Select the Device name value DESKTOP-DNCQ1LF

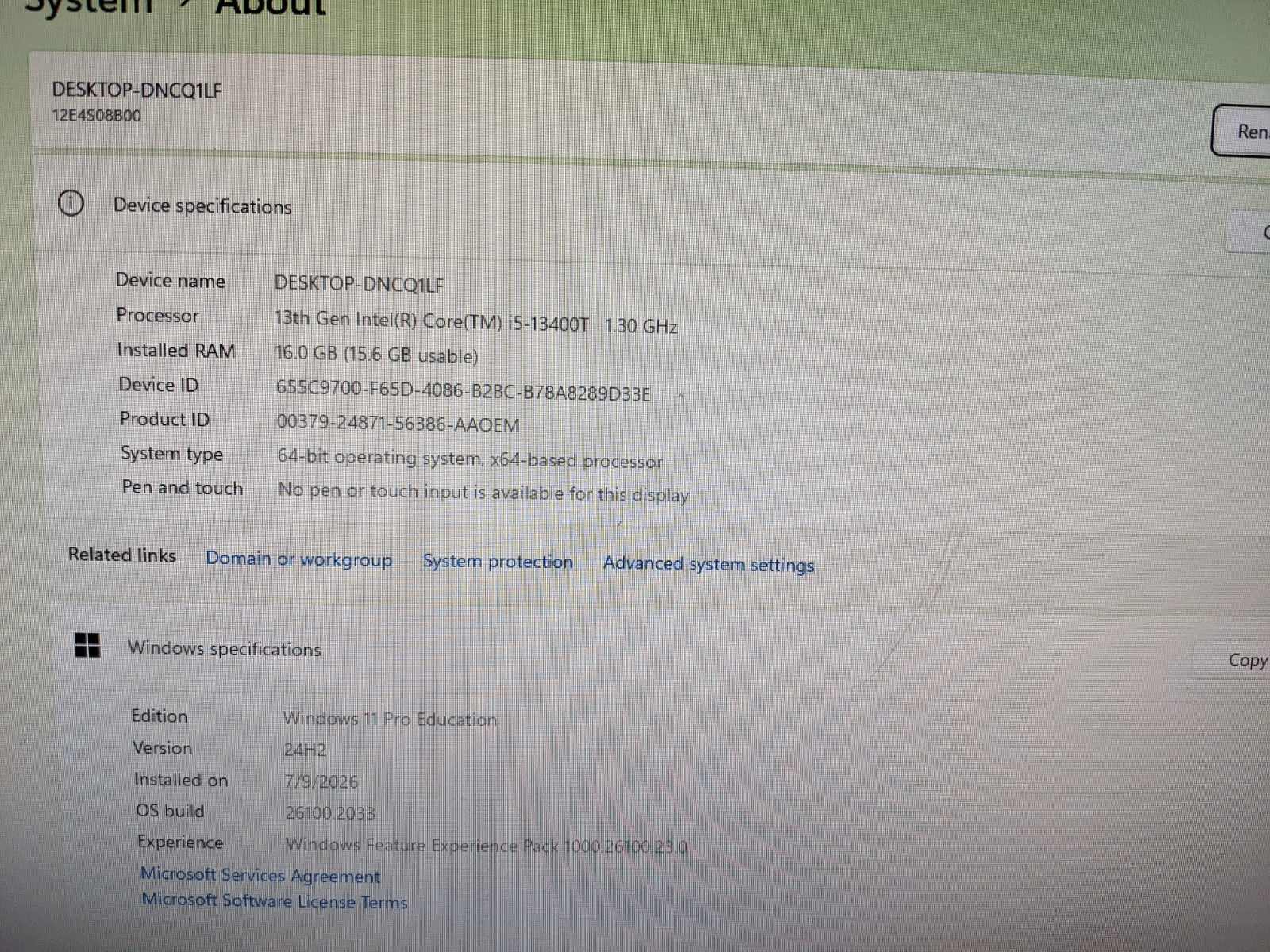[x=359, y=284]
